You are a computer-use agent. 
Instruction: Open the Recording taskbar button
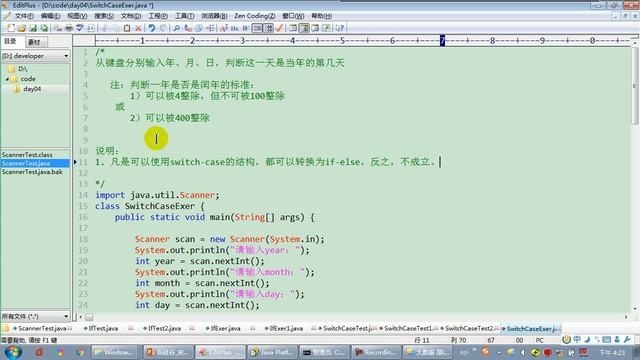tap(376, 352)
